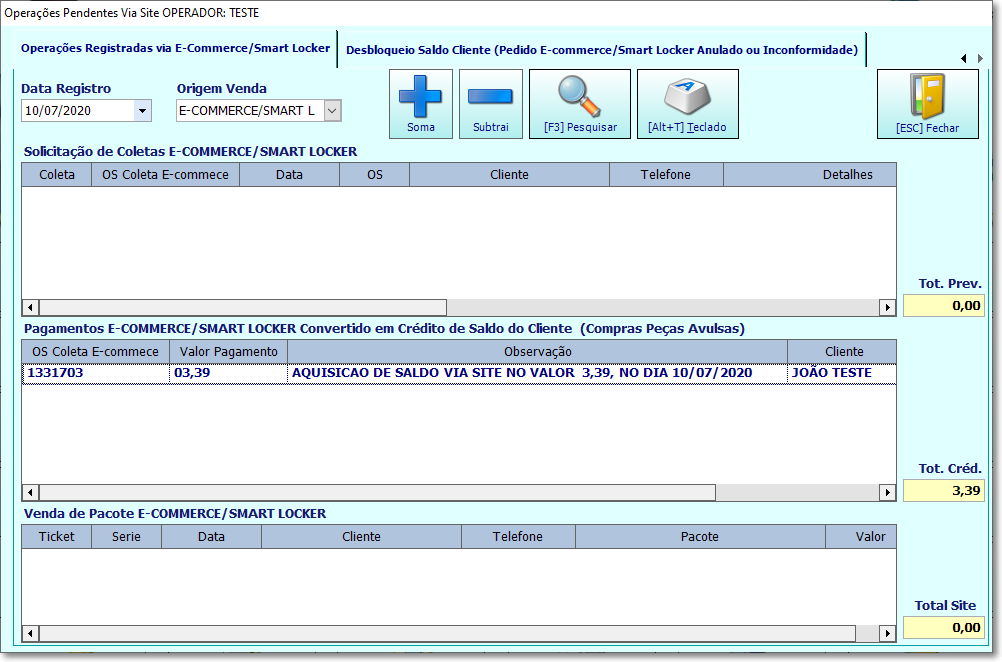Image resolution: width=1002 pixels, height=662 pixels.
Task: Open the Alt+T Teclado keyboard button
Action: click(x=688, y=104)
